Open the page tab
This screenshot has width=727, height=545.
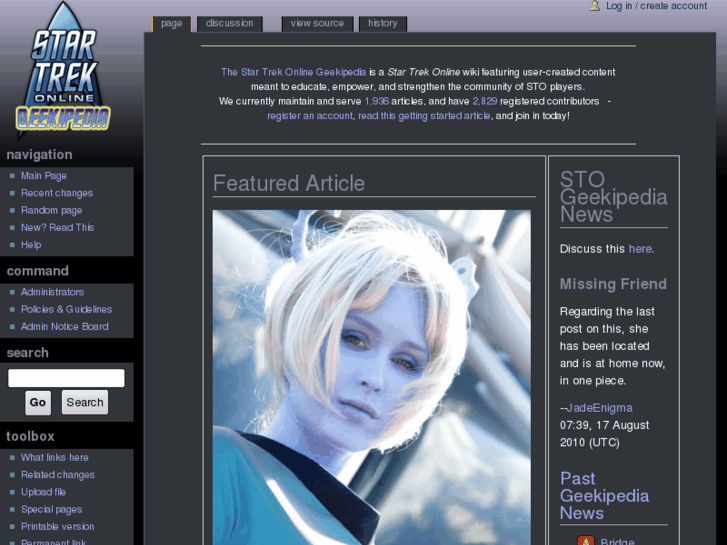point(172,24)
